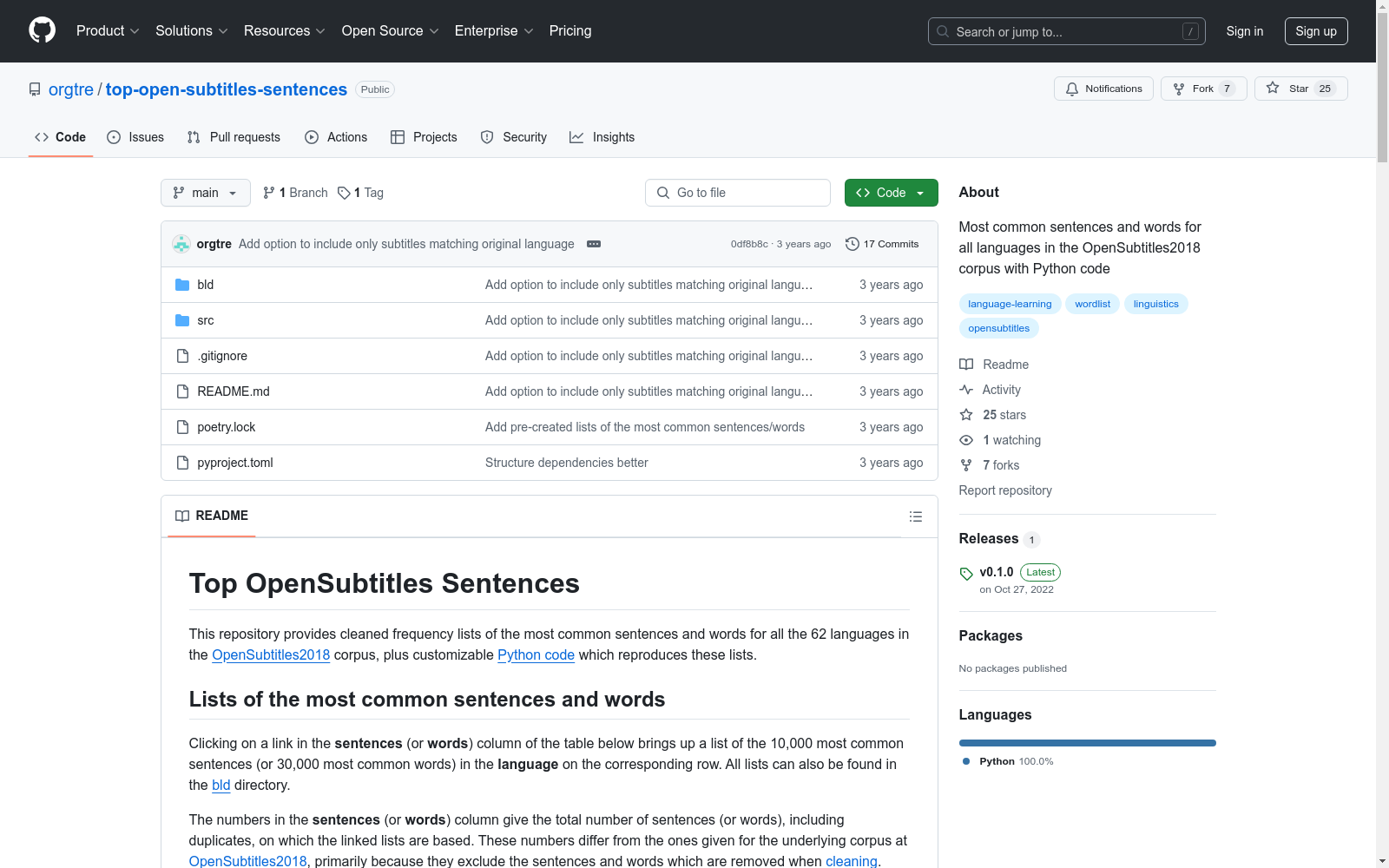The image size is (1389, 868).
Task: Click the star icon in the Star button
Action: [1273, 88]
